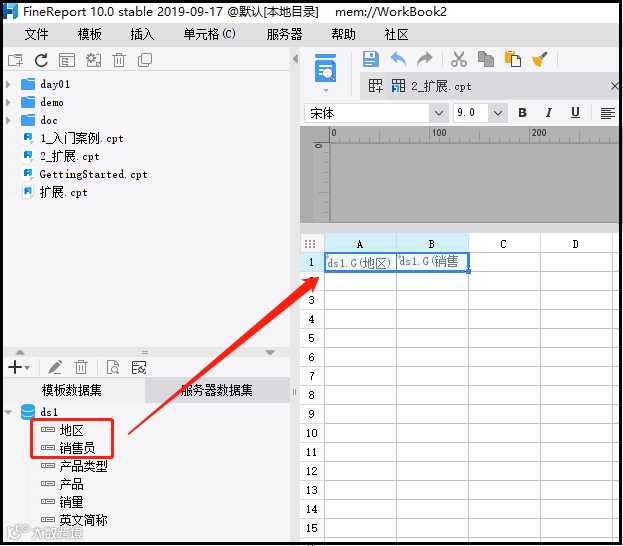
Task: Open the 插入 menu
Action: 142,34
